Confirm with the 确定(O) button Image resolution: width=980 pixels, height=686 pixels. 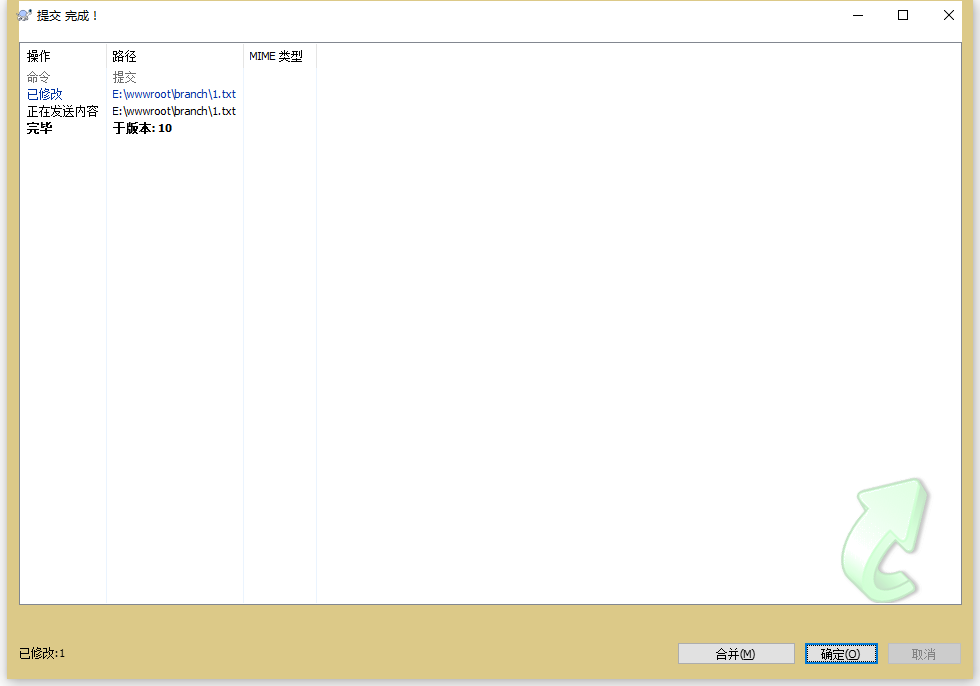click(x=841, y=654)
